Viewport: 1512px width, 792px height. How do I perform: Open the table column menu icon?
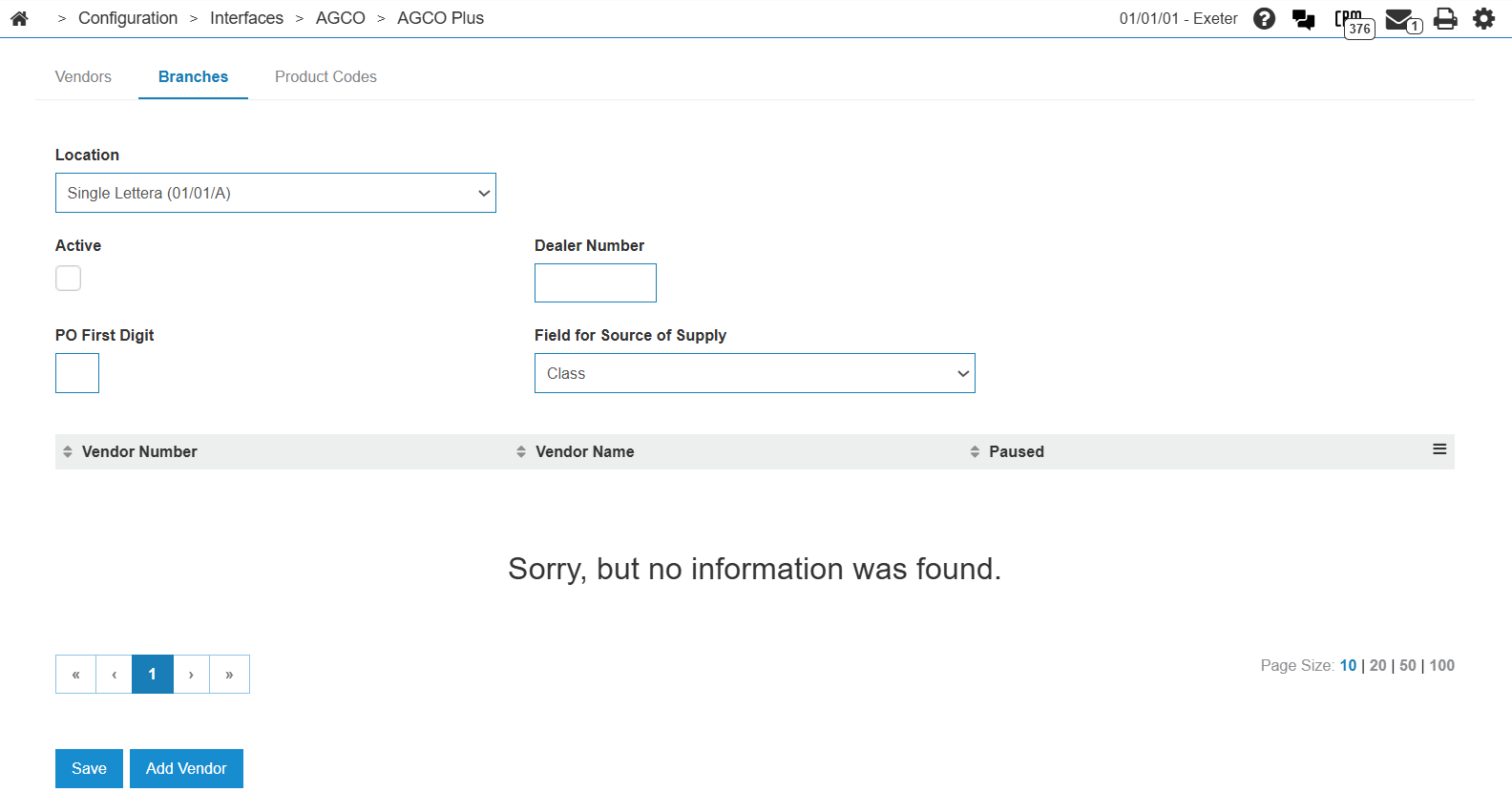tap(1439, 449)
